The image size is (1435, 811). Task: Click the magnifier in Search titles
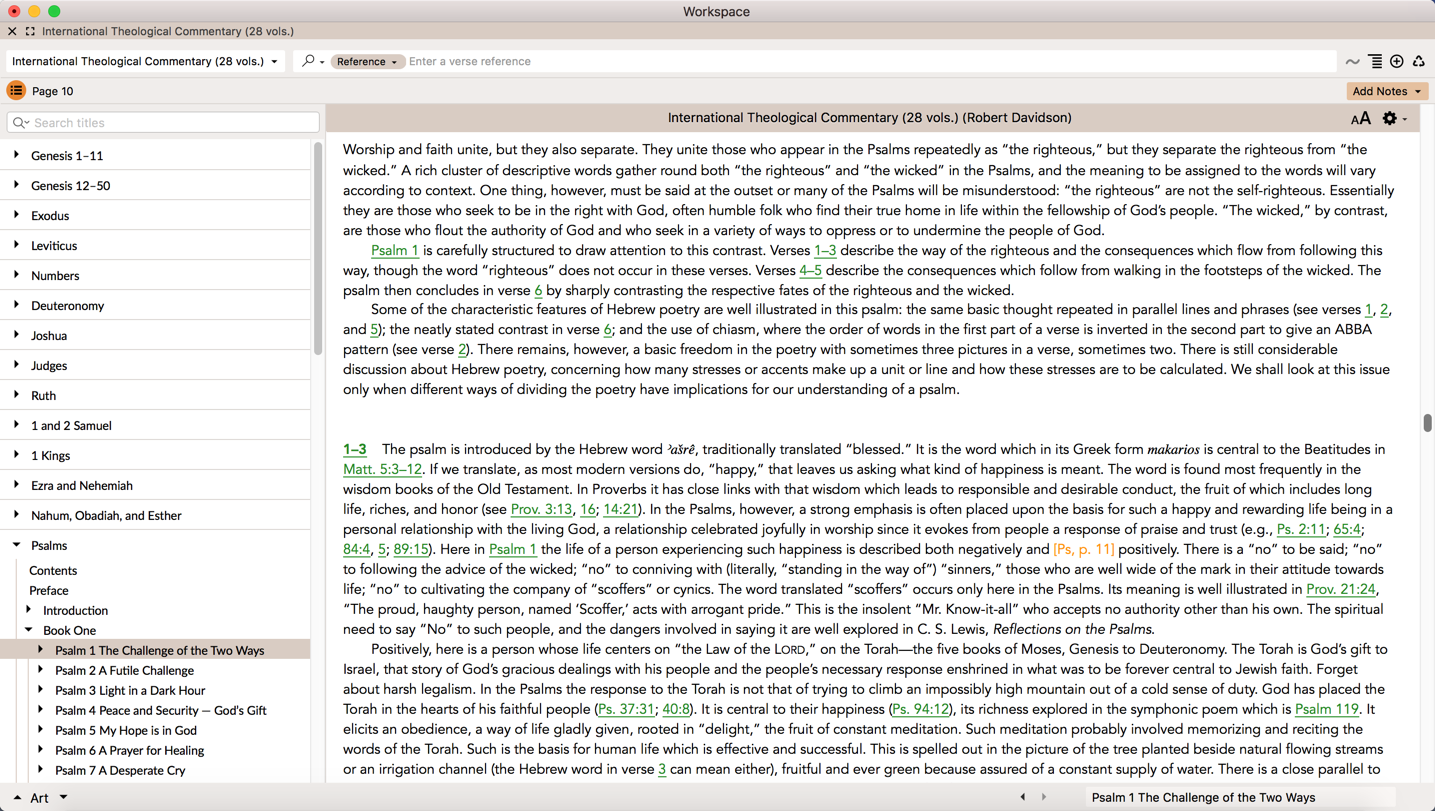point(20,123)
